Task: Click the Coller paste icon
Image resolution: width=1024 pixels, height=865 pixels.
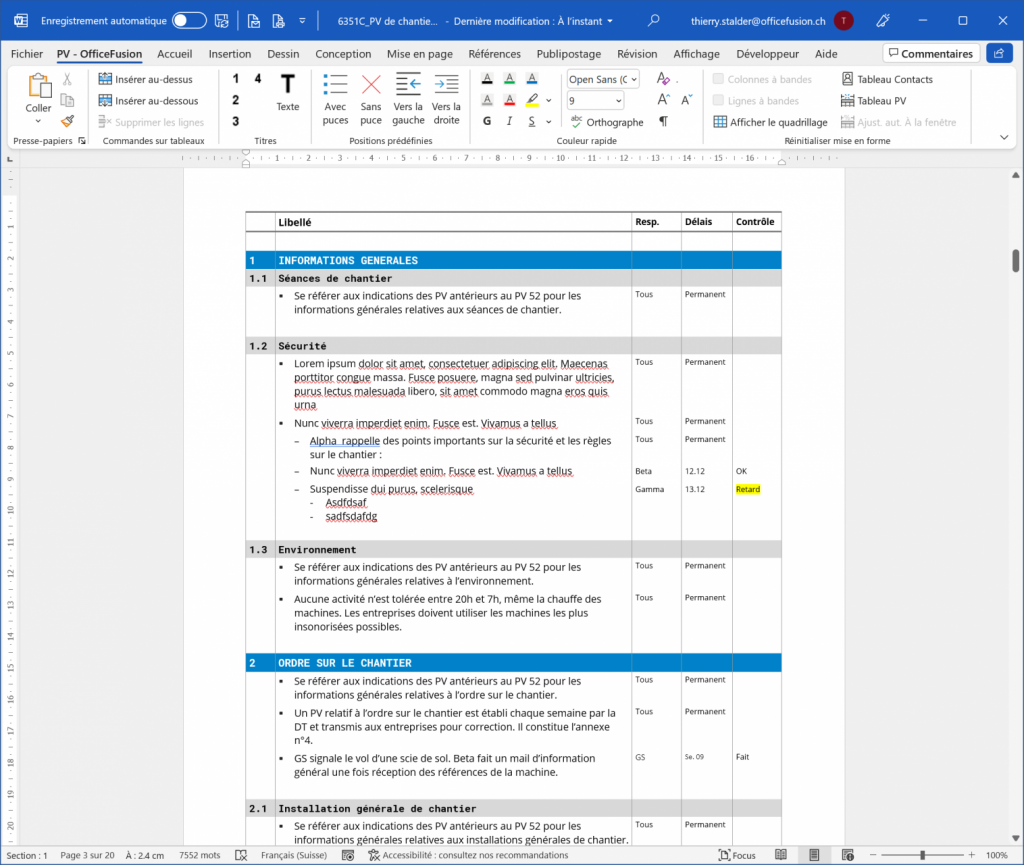Action: coord(39,86)
